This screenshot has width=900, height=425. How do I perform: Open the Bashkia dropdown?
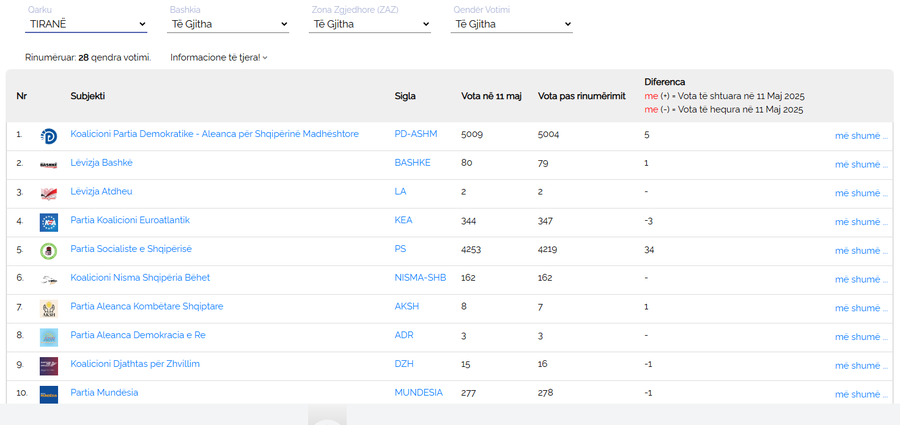[x=228, y=24]
